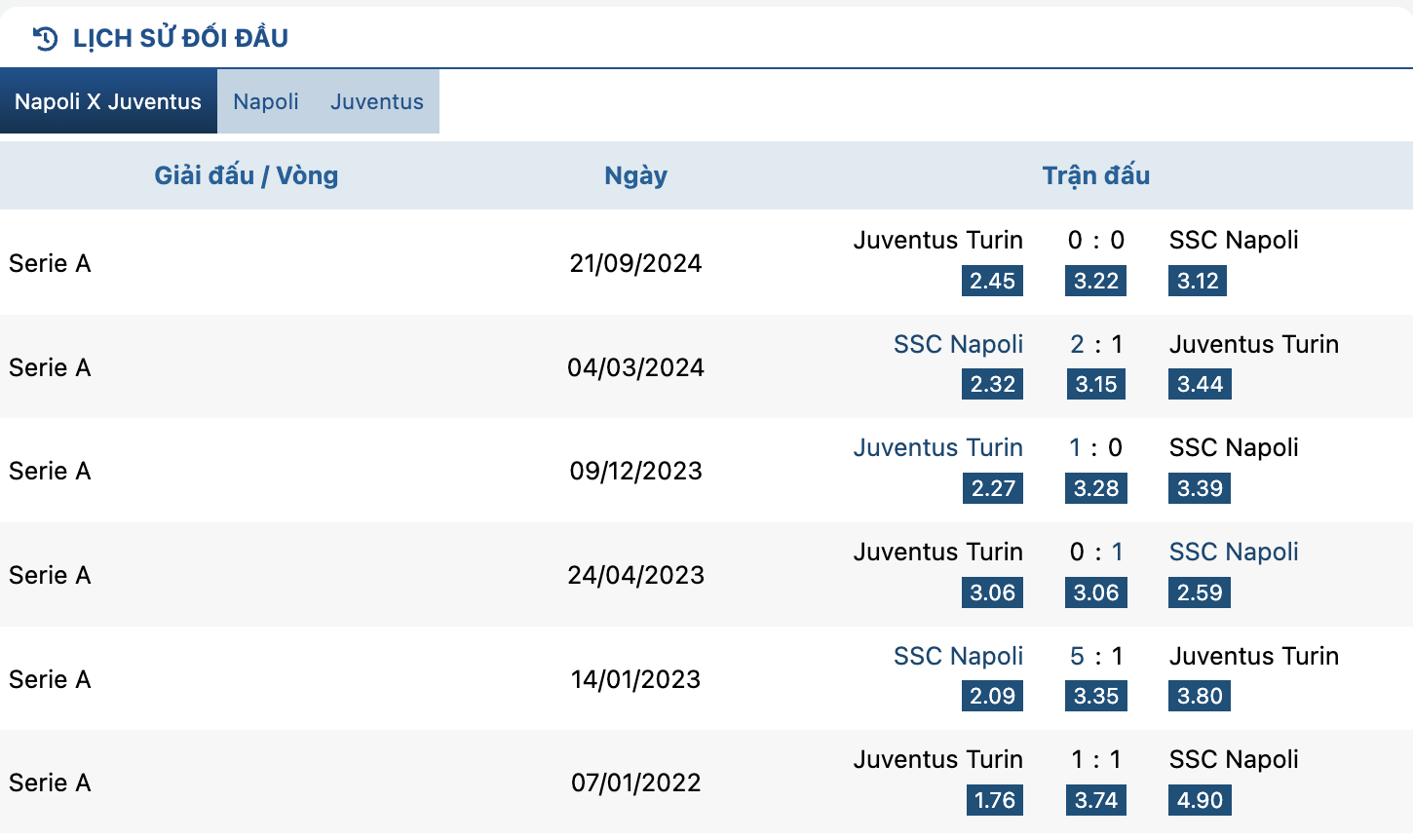
Task: Click draw odds badge 3.06 under 0 : 1
Action: pyautogui.click(x=1096, y=592)
